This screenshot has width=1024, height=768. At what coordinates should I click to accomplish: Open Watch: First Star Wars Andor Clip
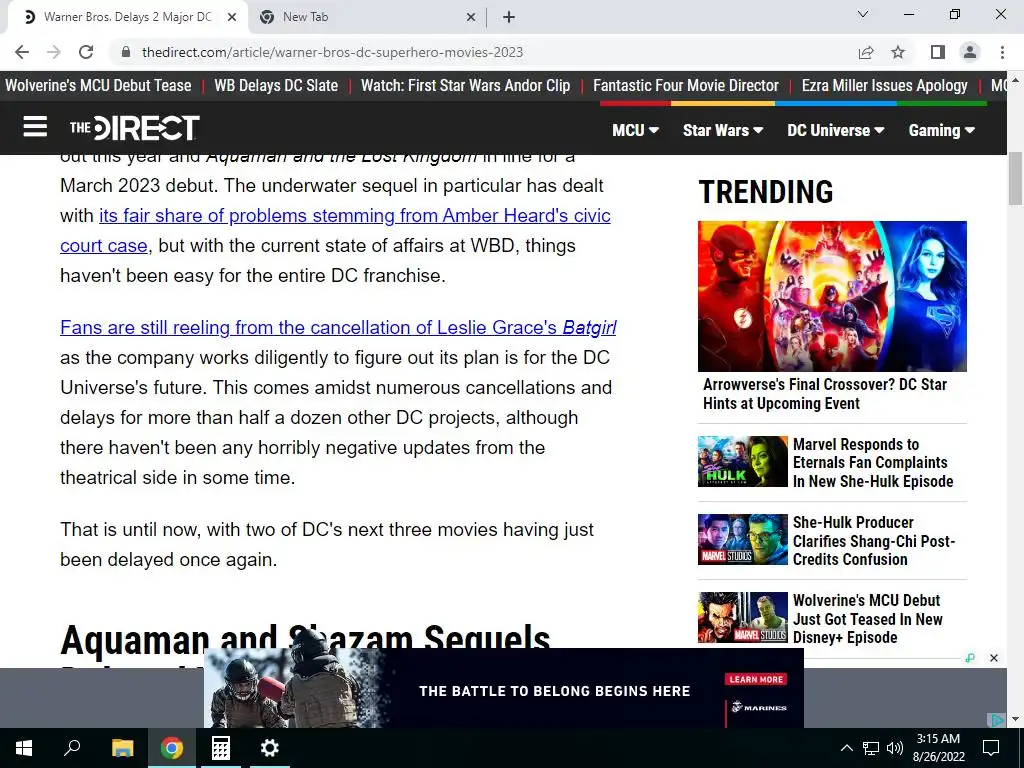pyautogui.click(x=466, y=86)
